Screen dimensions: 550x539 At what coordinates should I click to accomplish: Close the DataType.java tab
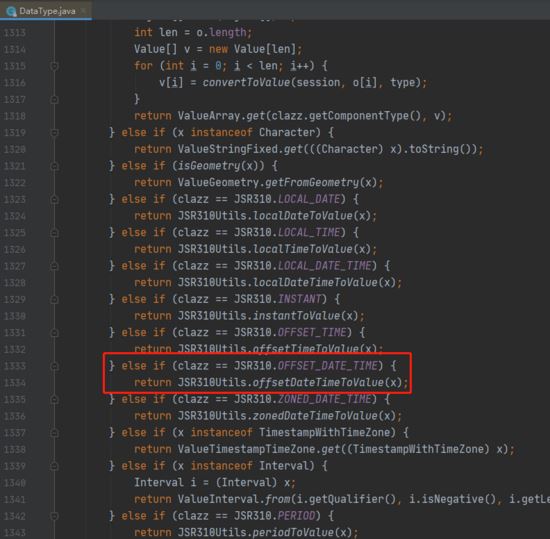tap(83, 11)
